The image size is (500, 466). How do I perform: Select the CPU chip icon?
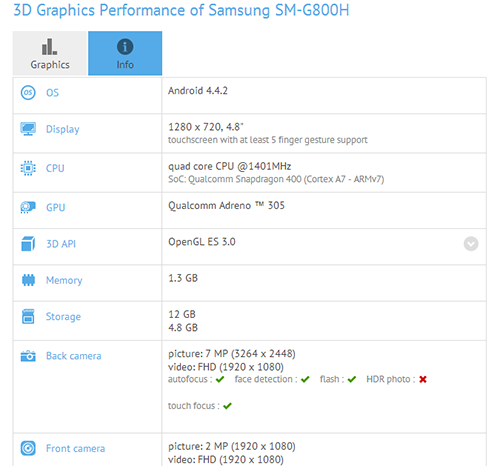pos(28,168)
